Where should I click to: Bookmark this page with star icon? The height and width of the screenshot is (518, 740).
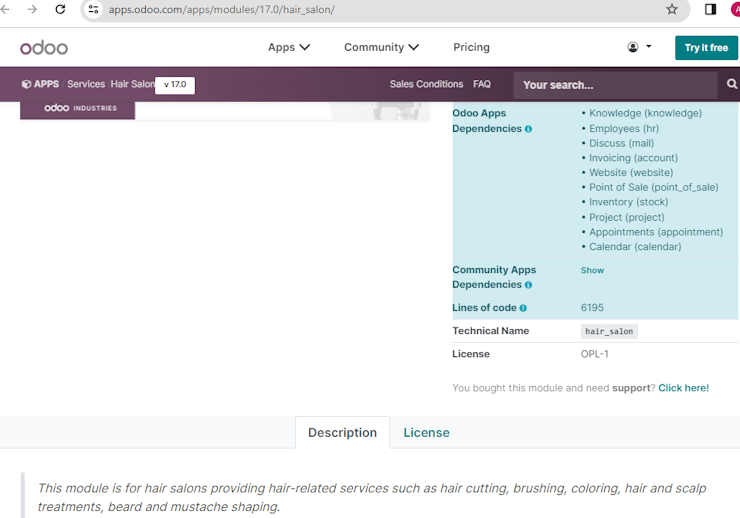click(672, 9)
